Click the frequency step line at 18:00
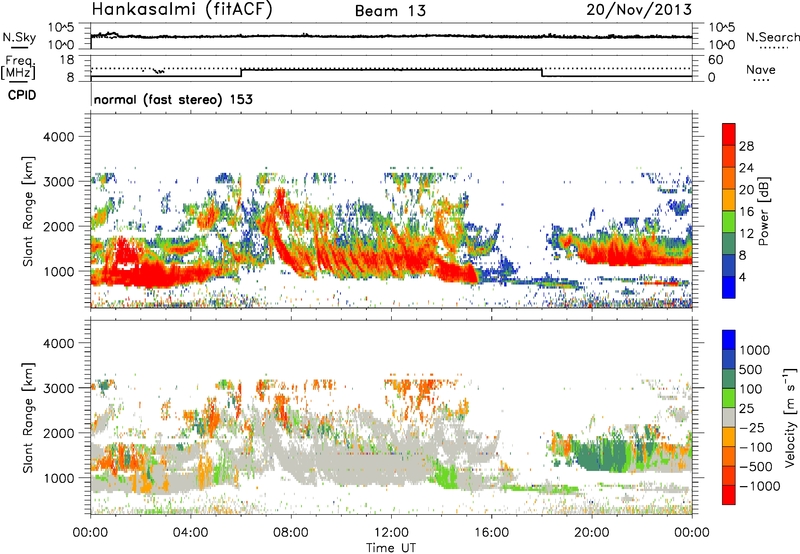Viewport: 800px width, 554px height. (x=542, y=72)
